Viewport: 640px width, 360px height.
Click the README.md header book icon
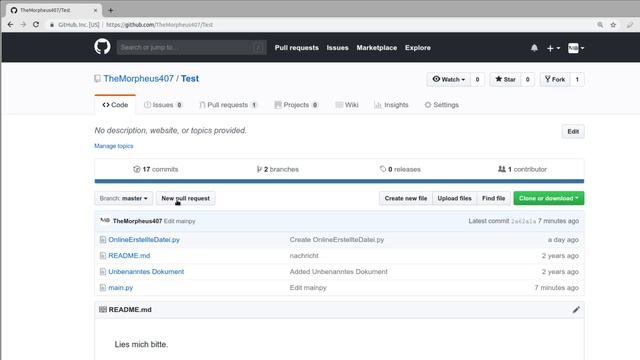[x=103, y=309]
